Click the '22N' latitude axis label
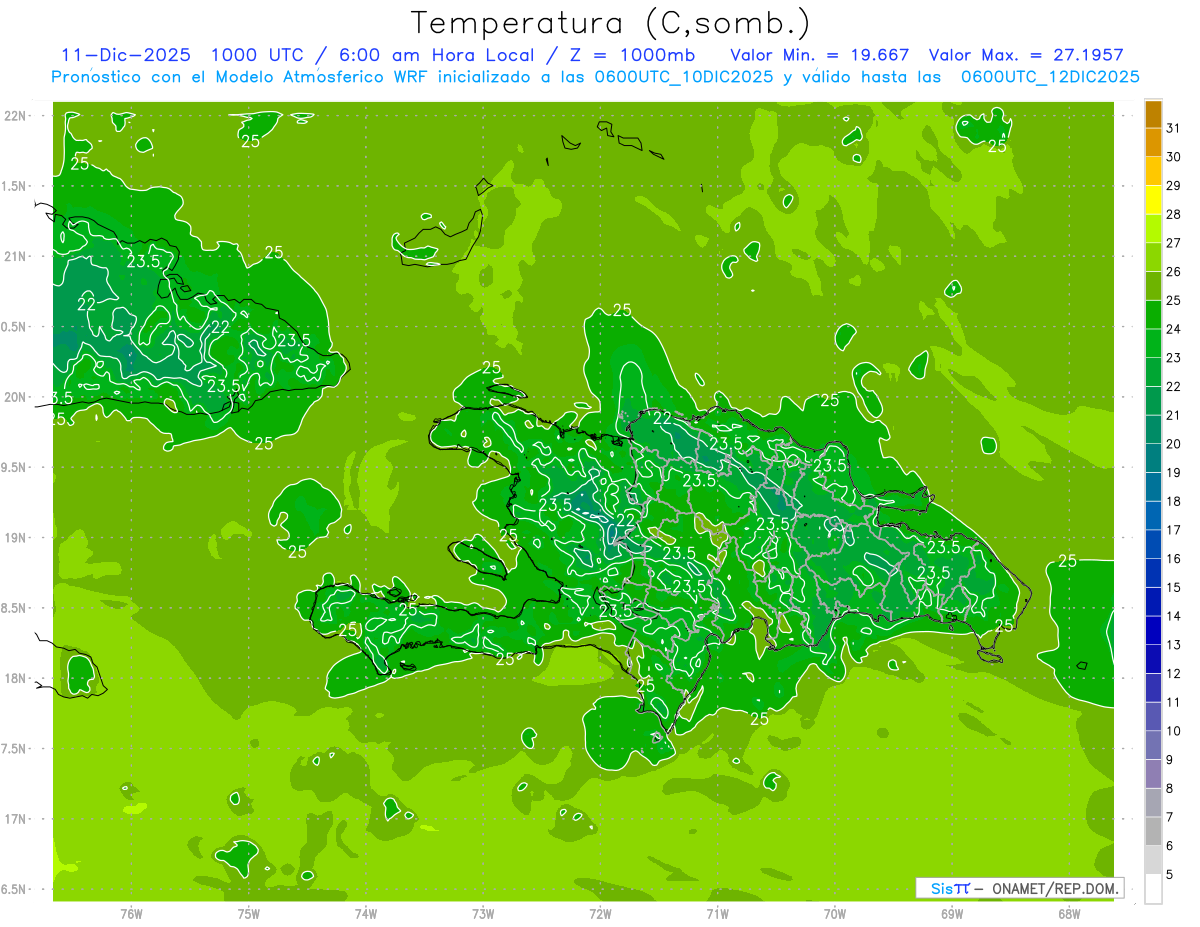Screen dimensions: 1200x927 (17, 116)
